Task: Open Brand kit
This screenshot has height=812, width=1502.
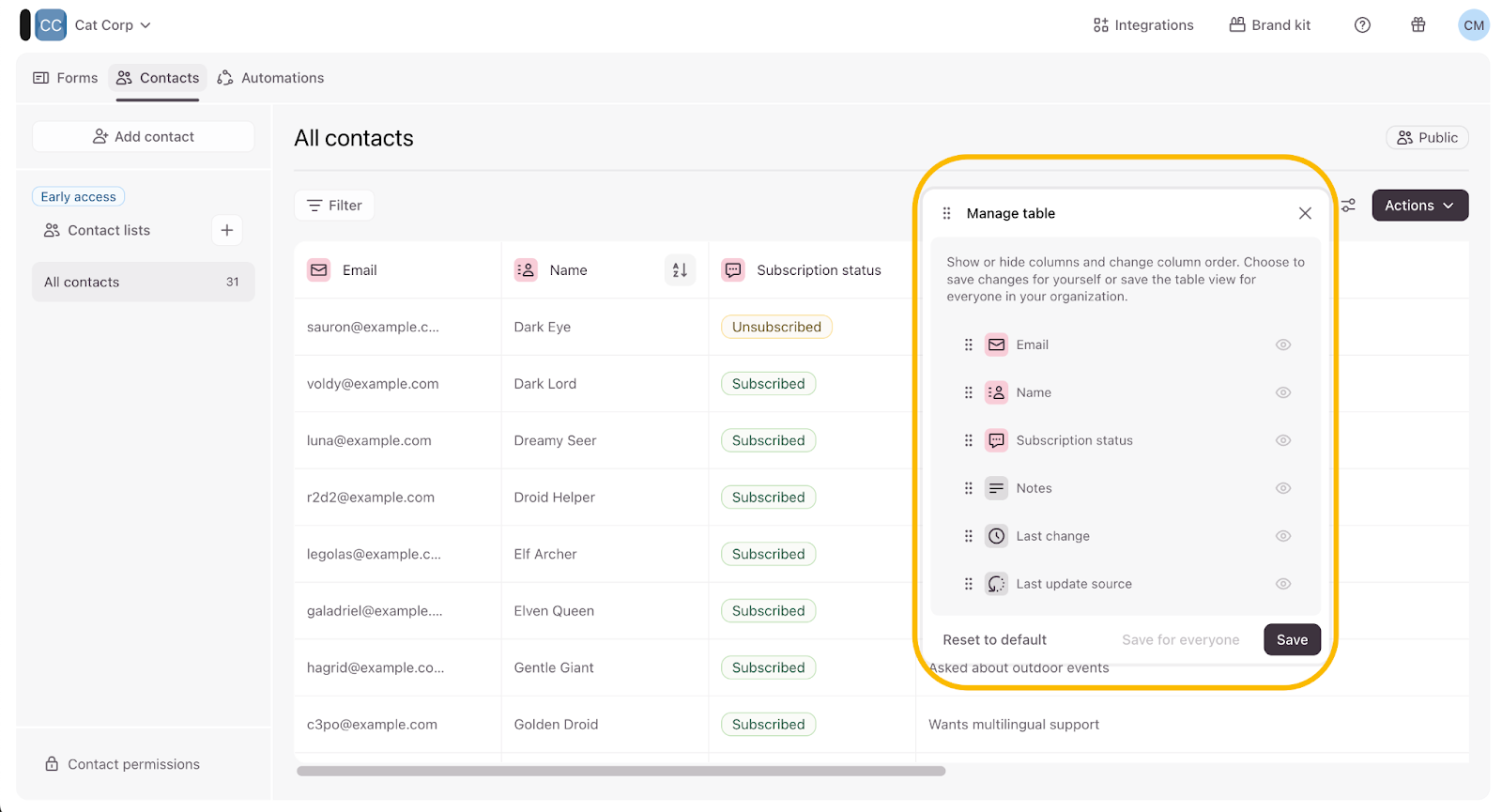Action: click(x=1269, y=25)
